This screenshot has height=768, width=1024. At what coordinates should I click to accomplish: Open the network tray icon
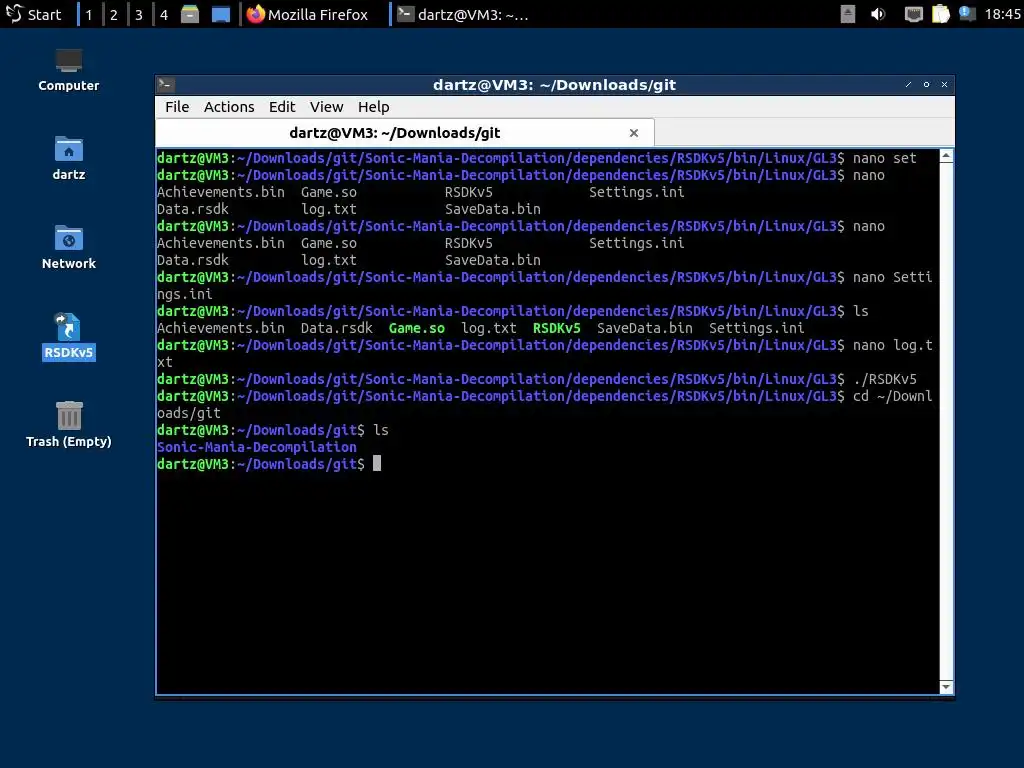coord(913,14)
